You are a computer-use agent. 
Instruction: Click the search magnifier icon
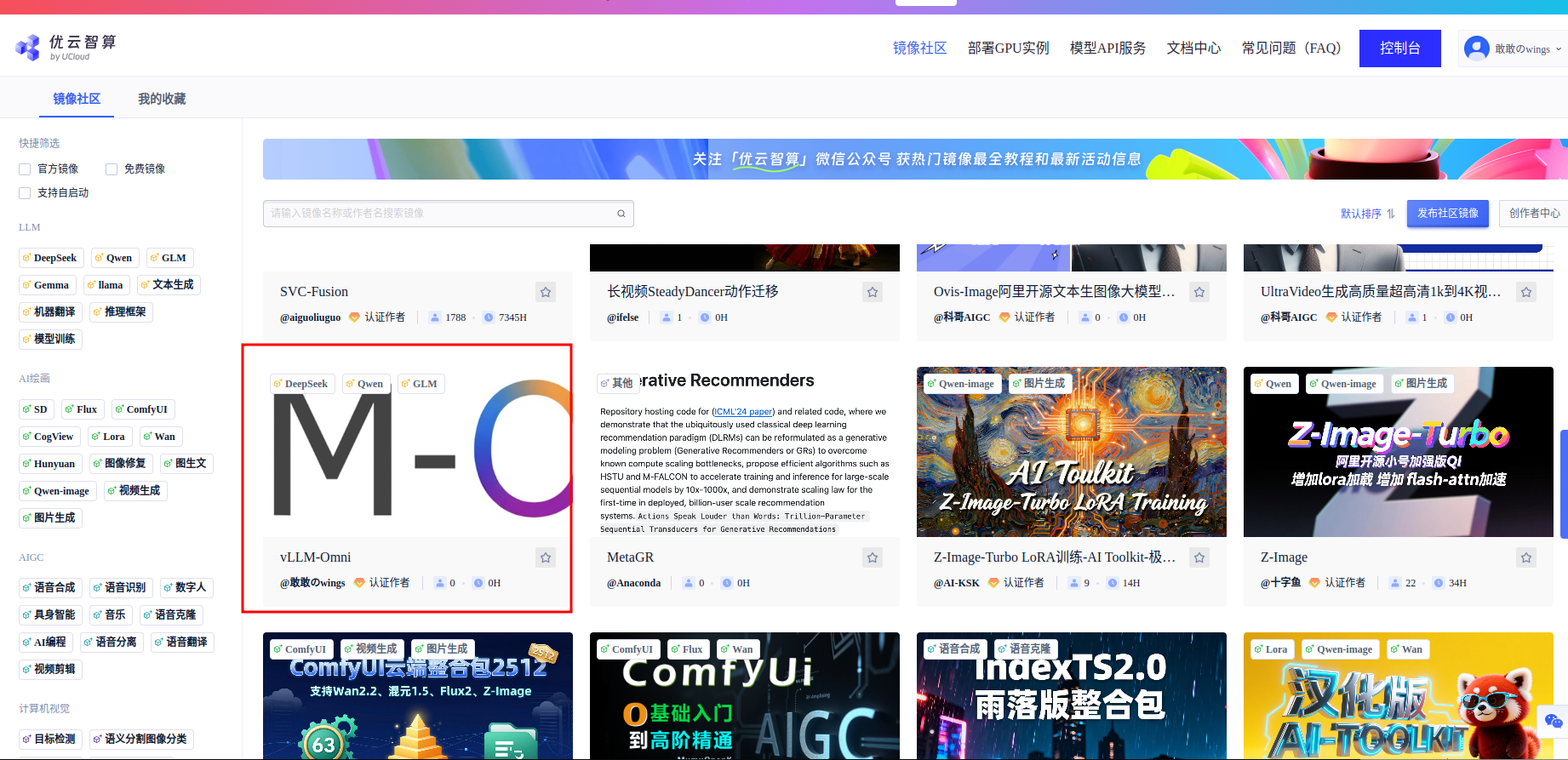pyautogui.click(x=621, y=214)
